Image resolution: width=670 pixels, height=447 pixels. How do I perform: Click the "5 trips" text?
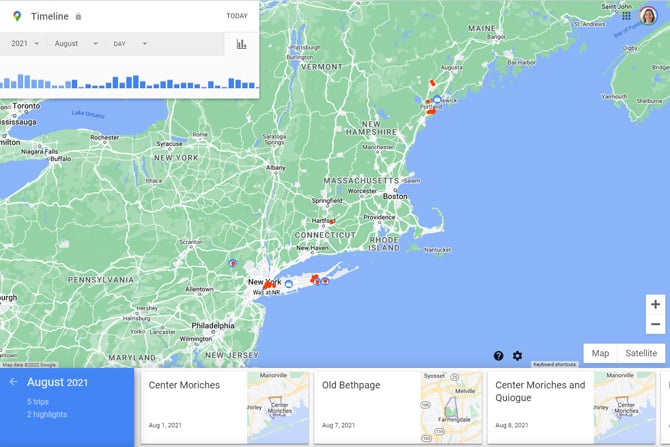pos(38,402)
